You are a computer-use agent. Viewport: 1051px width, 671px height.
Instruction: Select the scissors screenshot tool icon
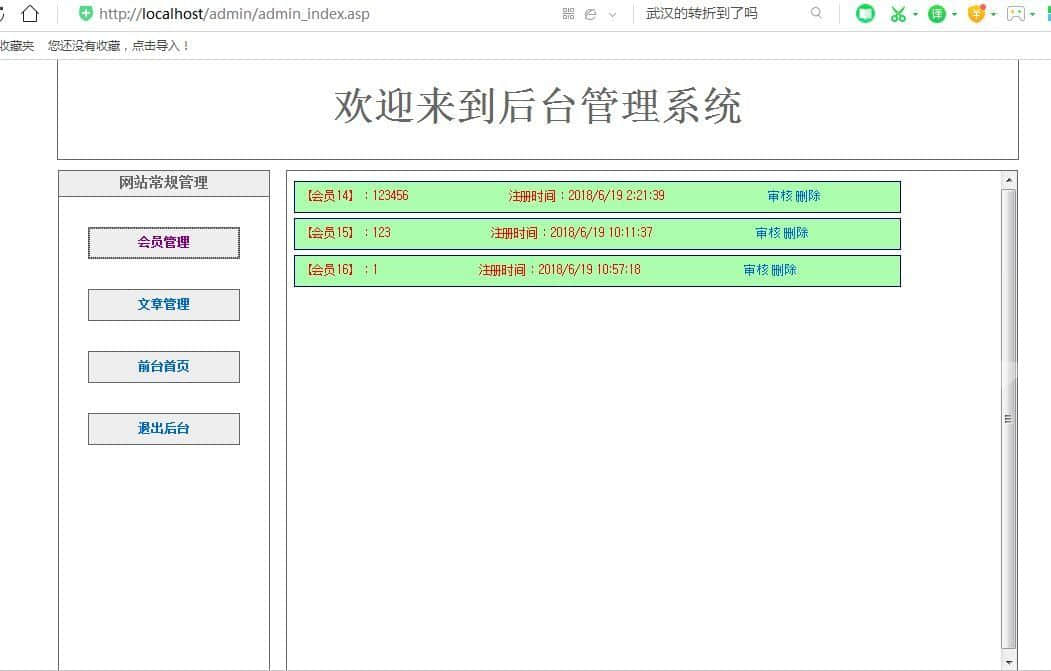click(898, 14)
